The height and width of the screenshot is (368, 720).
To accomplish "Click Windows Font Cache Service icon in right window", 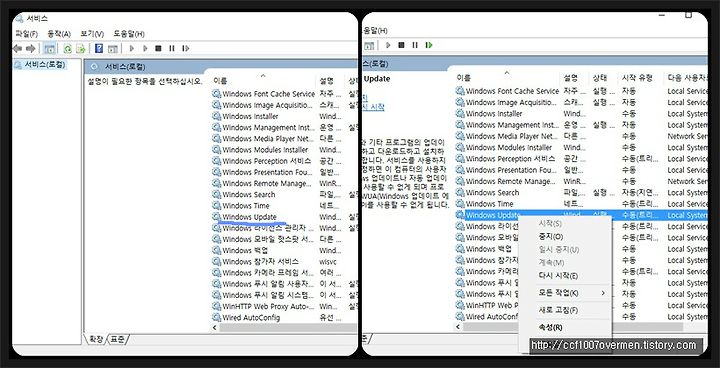I will point(460,91).
